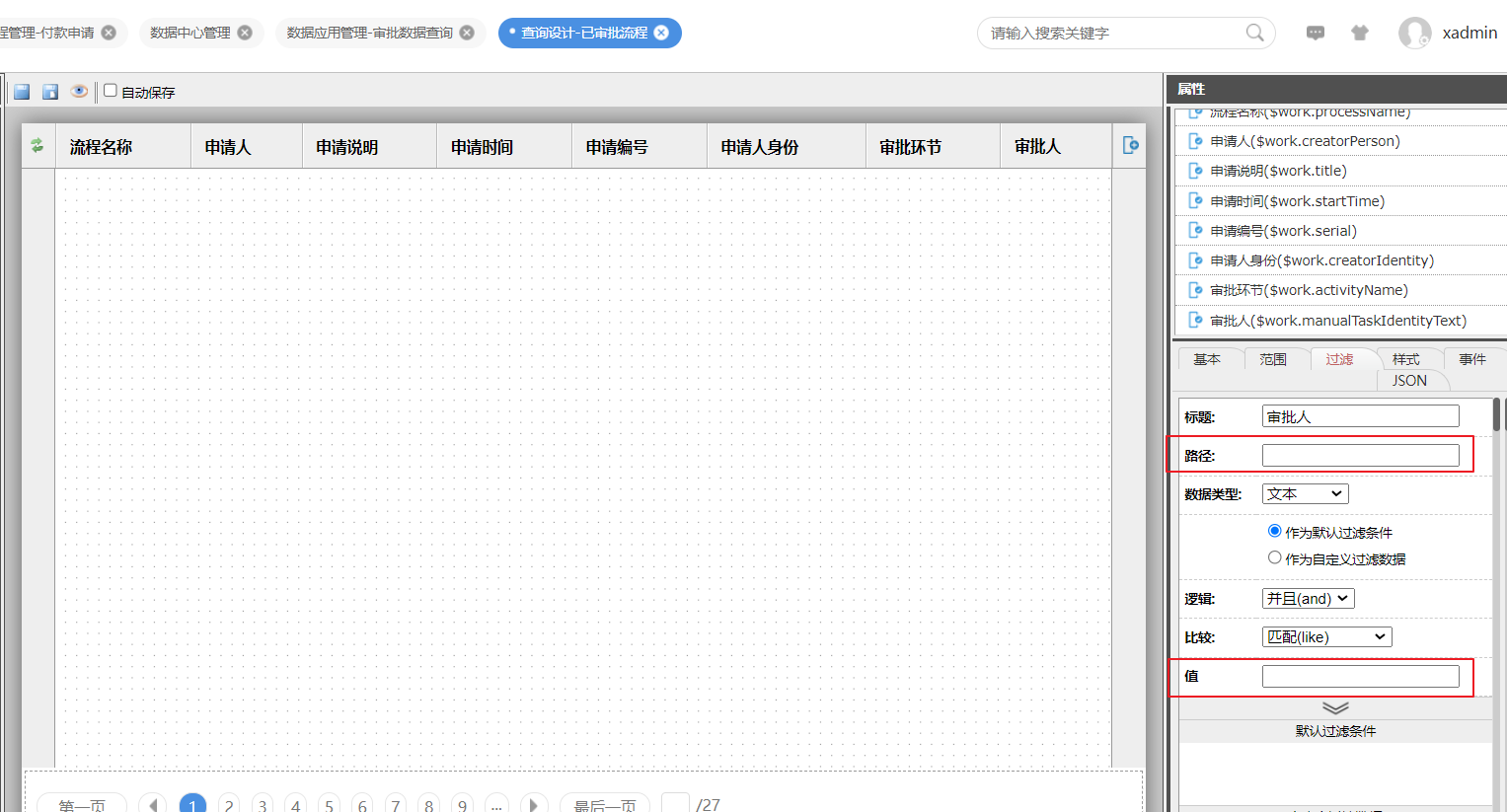Go to page 9
The width and height of the screenshot is (1507, 812).
coord(462,805)
